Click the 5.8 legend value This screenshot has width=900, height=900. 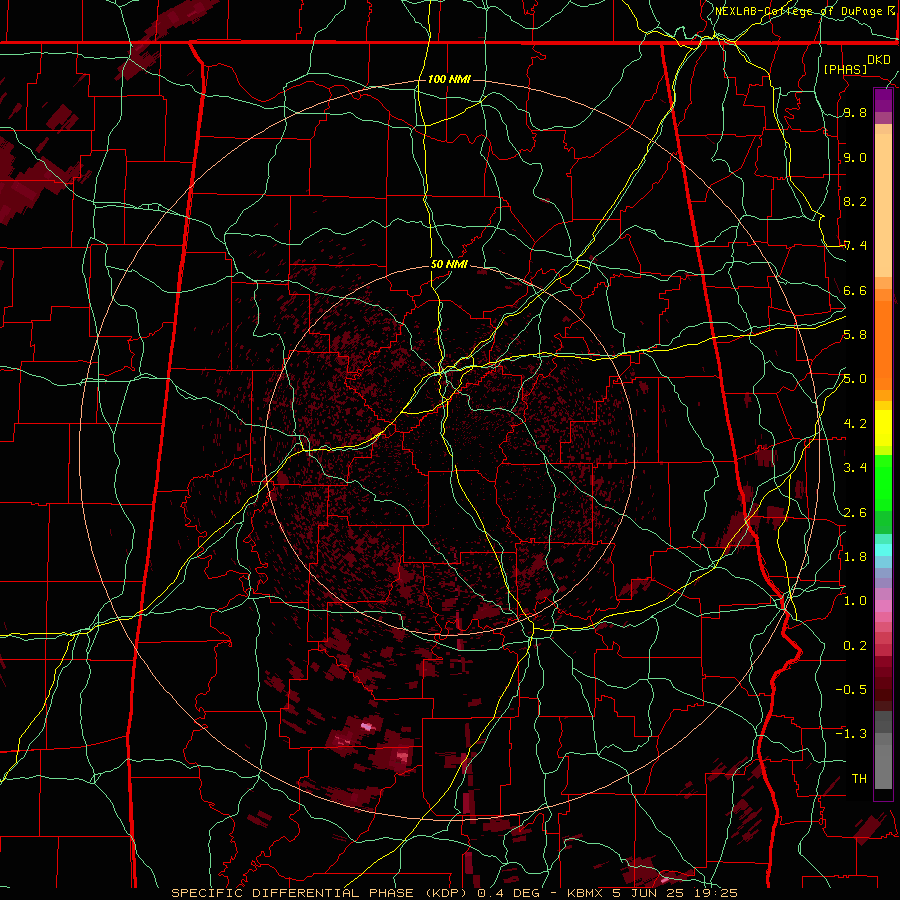tap(855, 335)
